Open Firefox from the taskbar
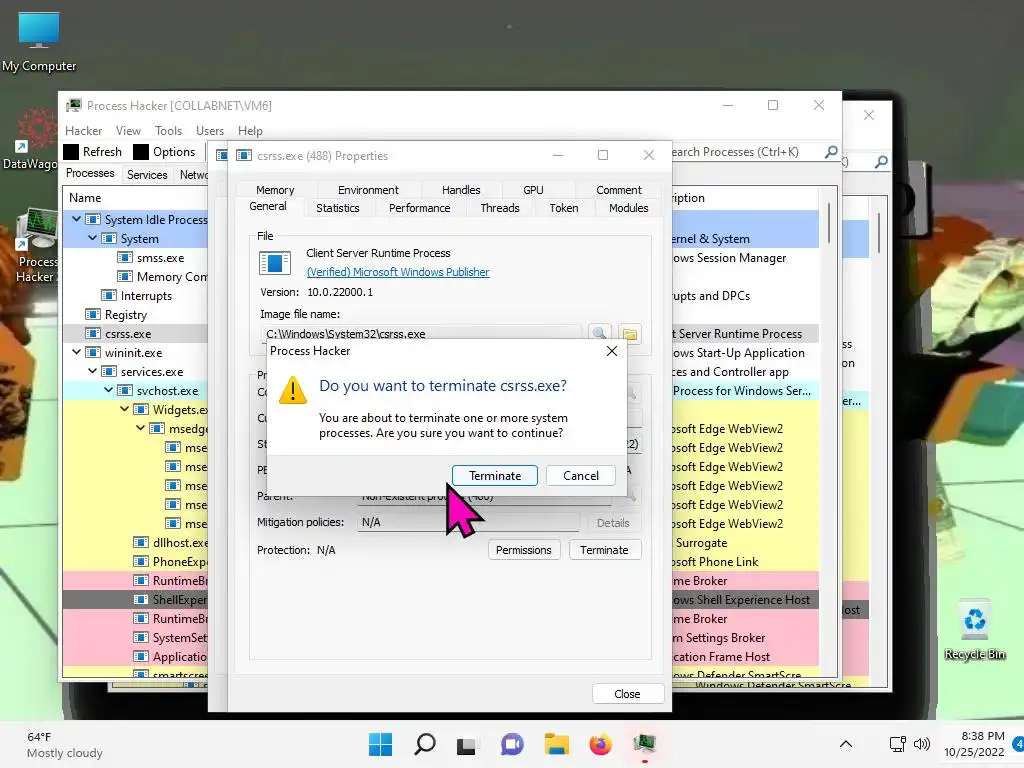The image size is (1024, 768). 600,744
